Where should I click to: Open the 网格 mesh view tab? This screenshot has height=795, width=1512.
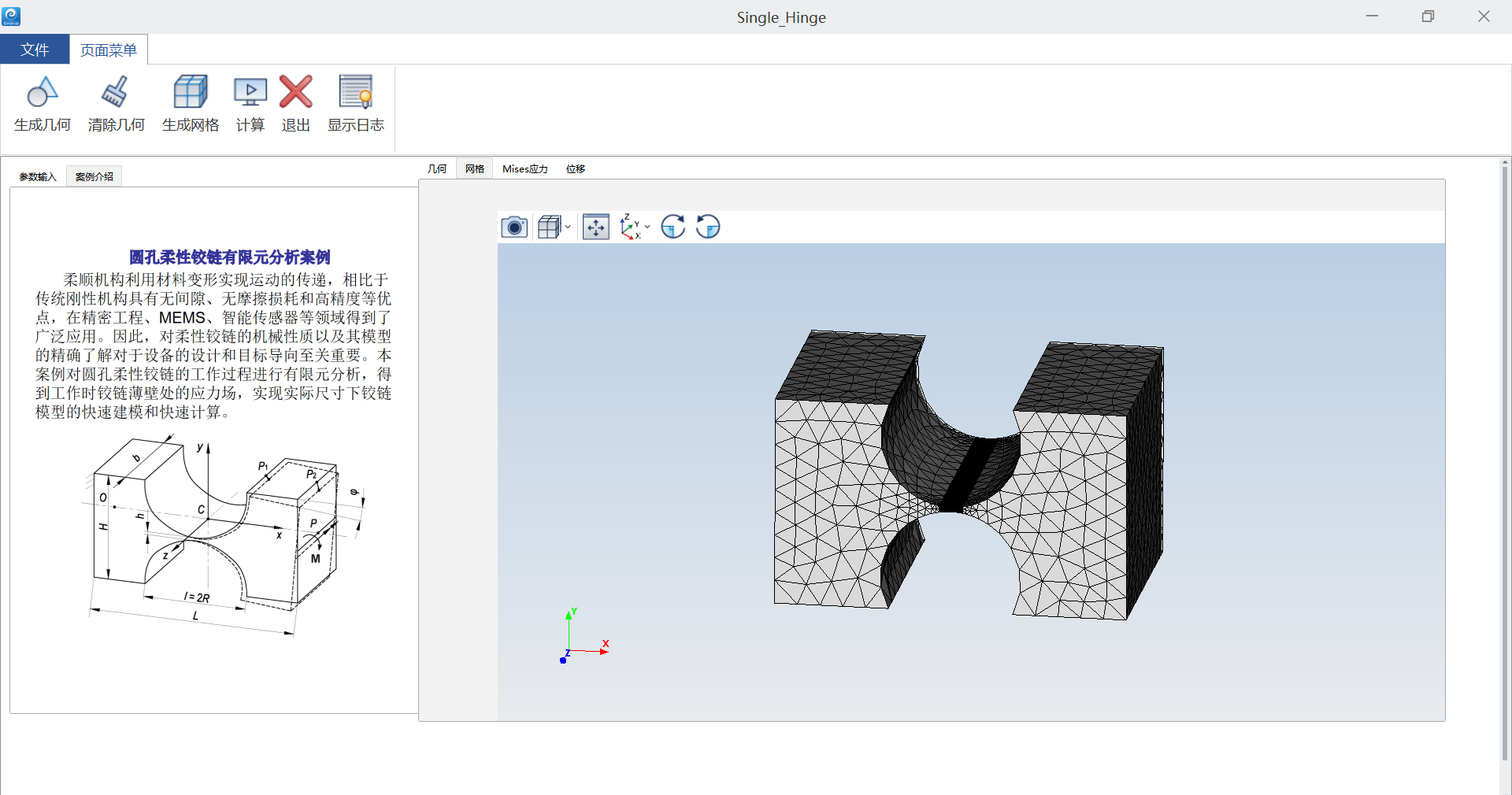point(475,168)
